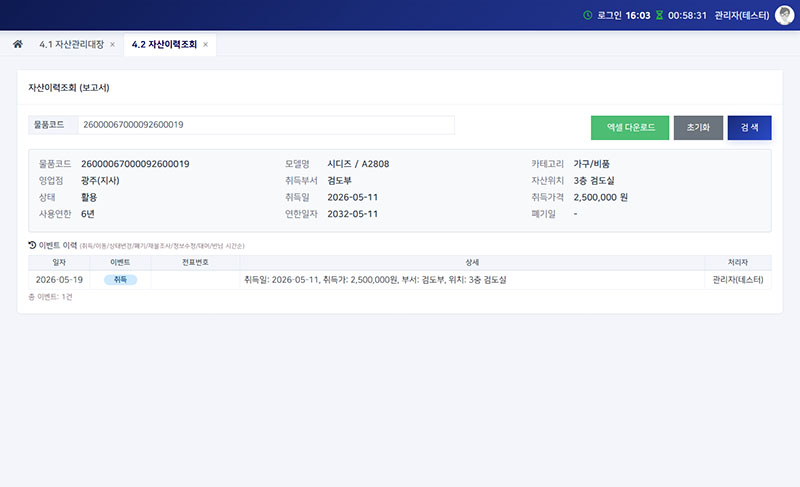This screenshot has height=487, width=800.
Task: Switch to the 4.1 자산관리대장 tab
Action: point(71,44)
